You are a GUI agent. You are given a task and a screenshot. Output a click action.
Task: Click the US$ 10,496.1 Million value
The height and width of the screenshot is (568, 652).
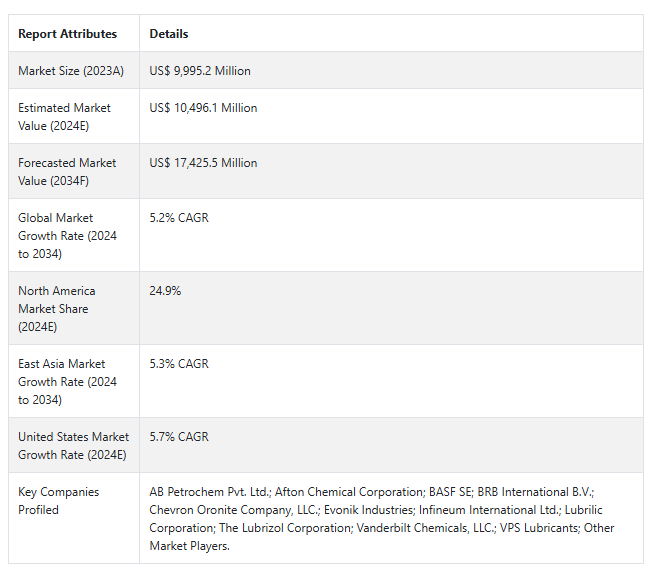(x=203, y=108)
